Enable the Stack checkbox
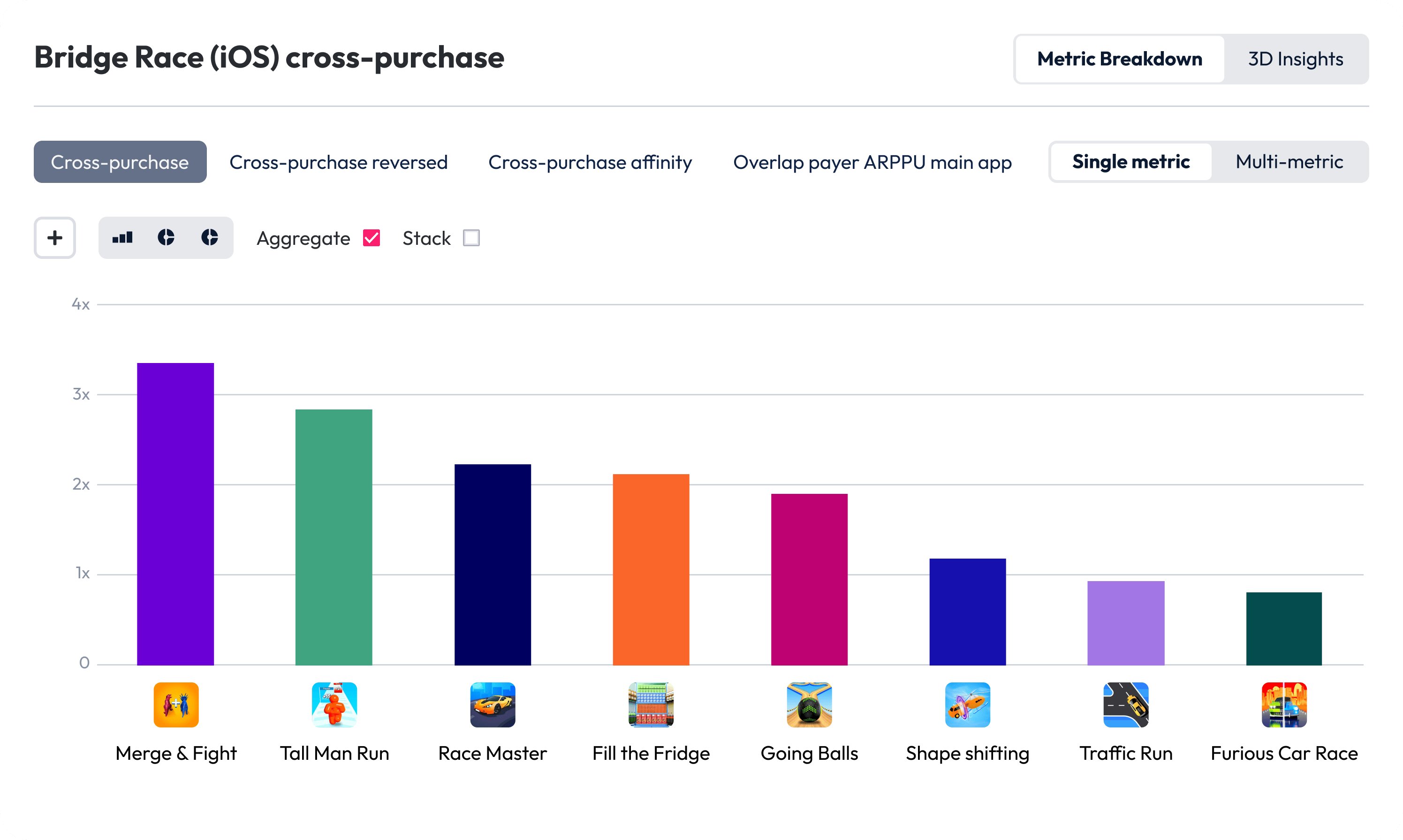This screenshot has height=840, width=1403. [x=470, y=238]
